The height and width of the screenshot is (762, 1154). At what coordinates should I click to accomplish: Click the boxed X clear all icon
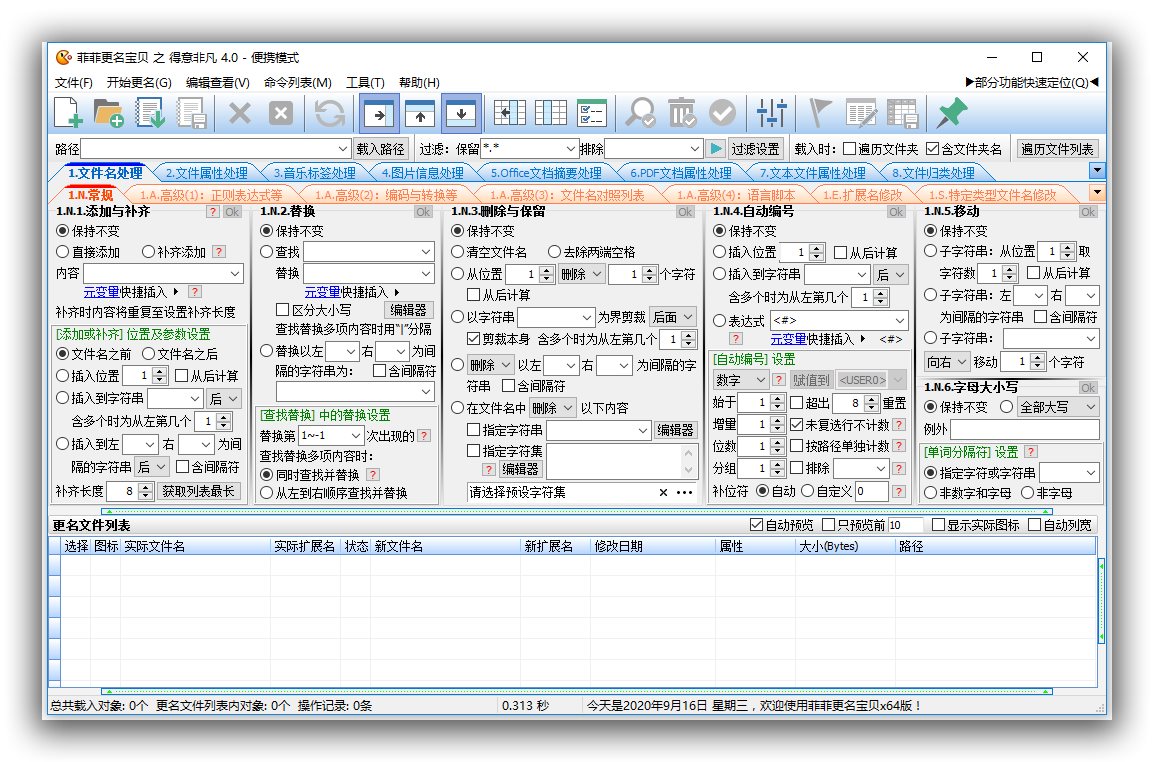(x=280, y=113)
